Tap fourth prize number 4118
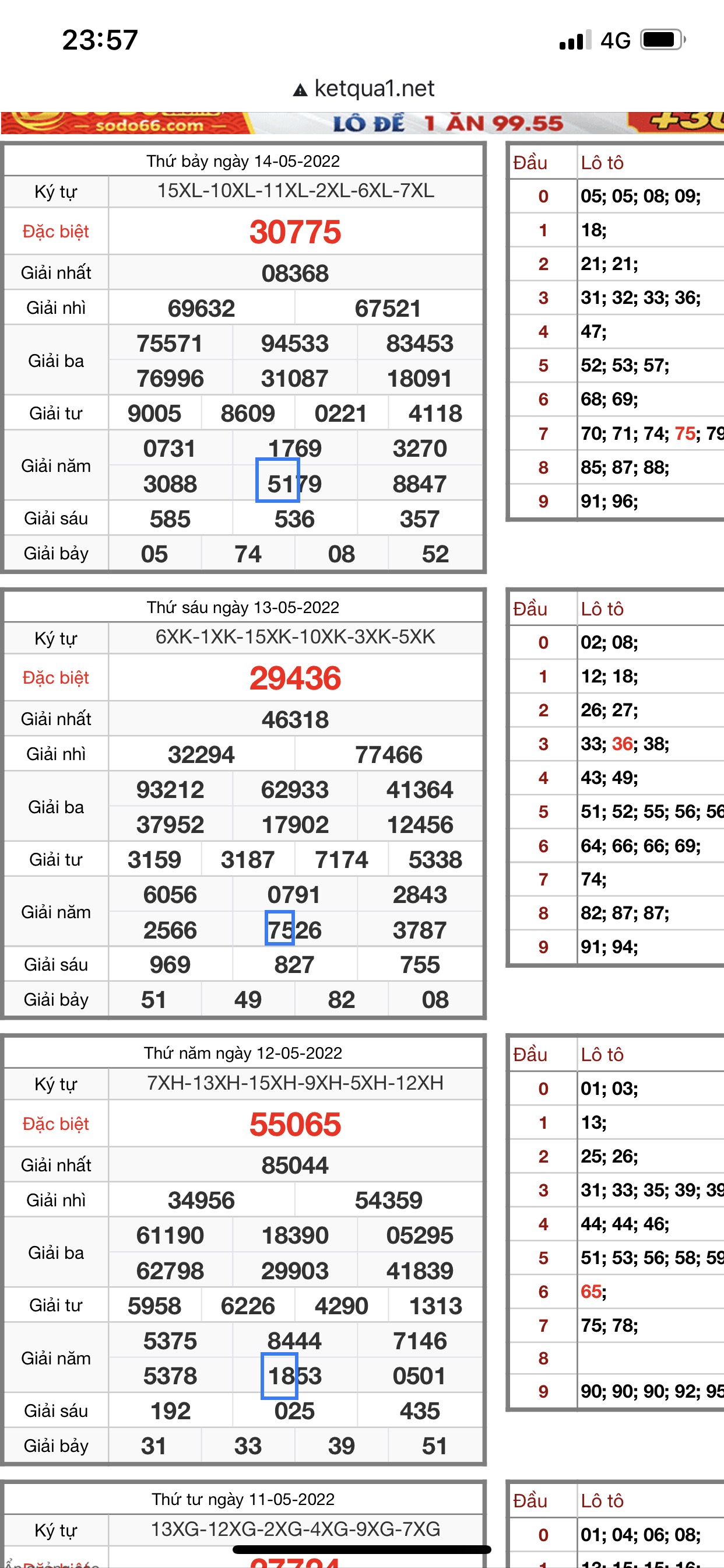Viewport: 724px width, 1568px height. point(435,414)
